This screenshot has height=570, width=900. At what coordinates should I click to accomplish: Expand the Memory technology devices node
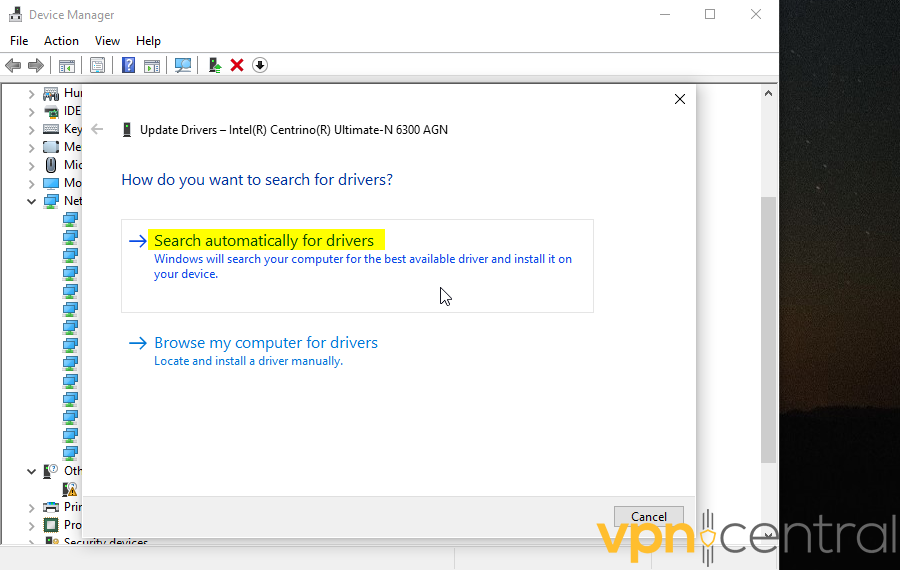coord(32,148)
